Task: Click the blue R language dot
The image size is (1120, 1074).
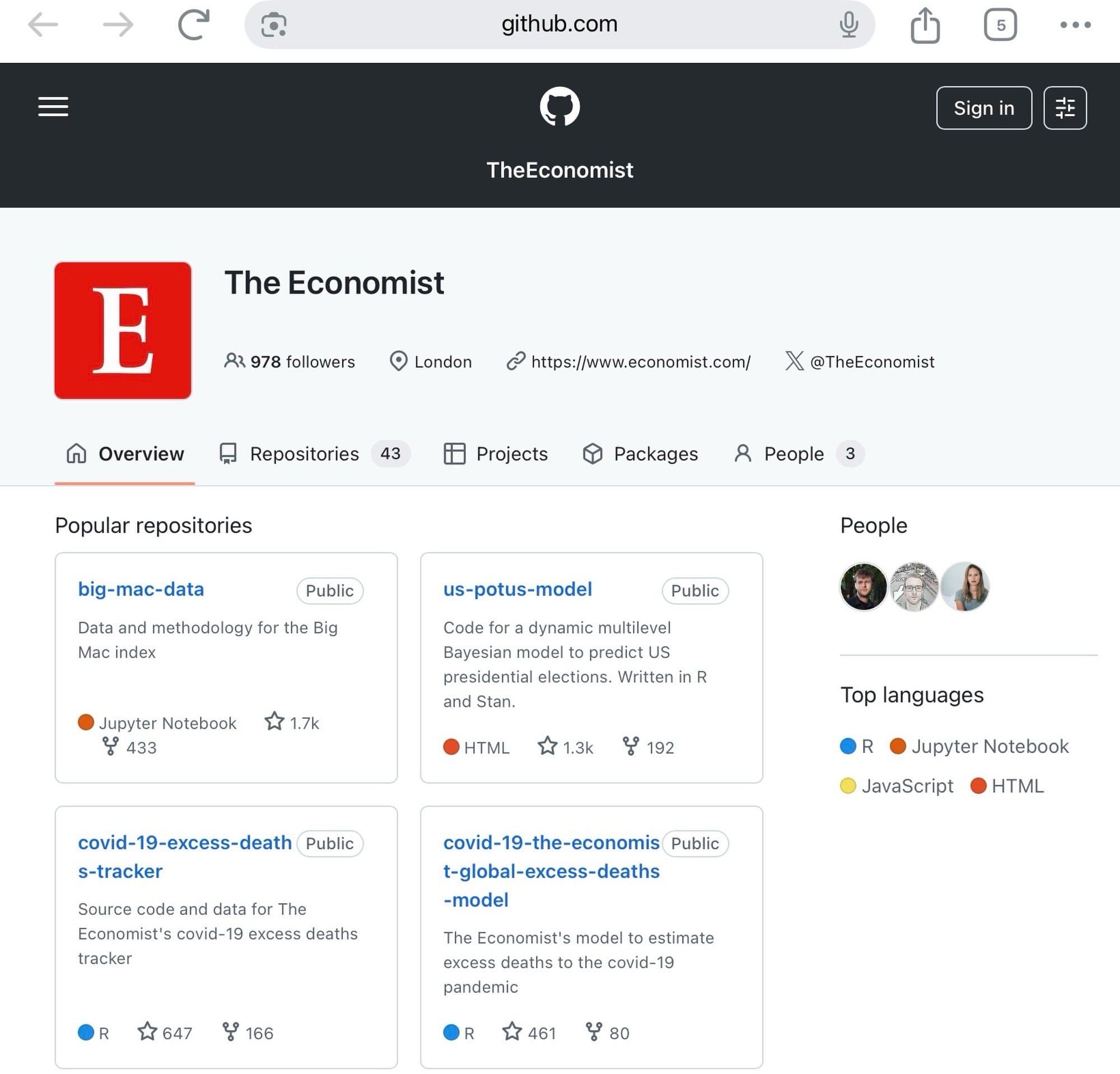Action: (848, 746)
